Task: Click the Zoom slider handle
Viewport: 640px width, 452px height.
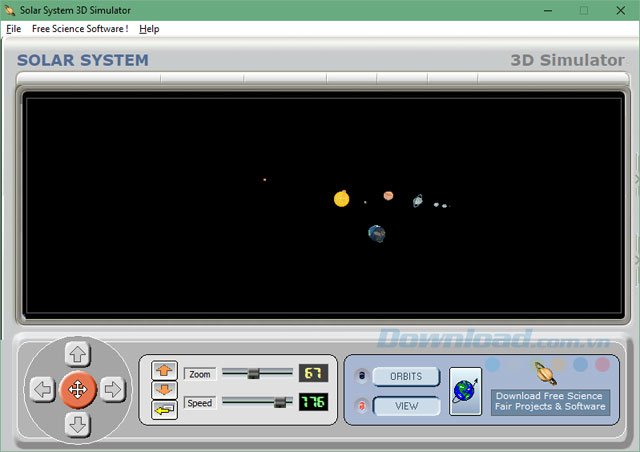Action: click(253, 373)
